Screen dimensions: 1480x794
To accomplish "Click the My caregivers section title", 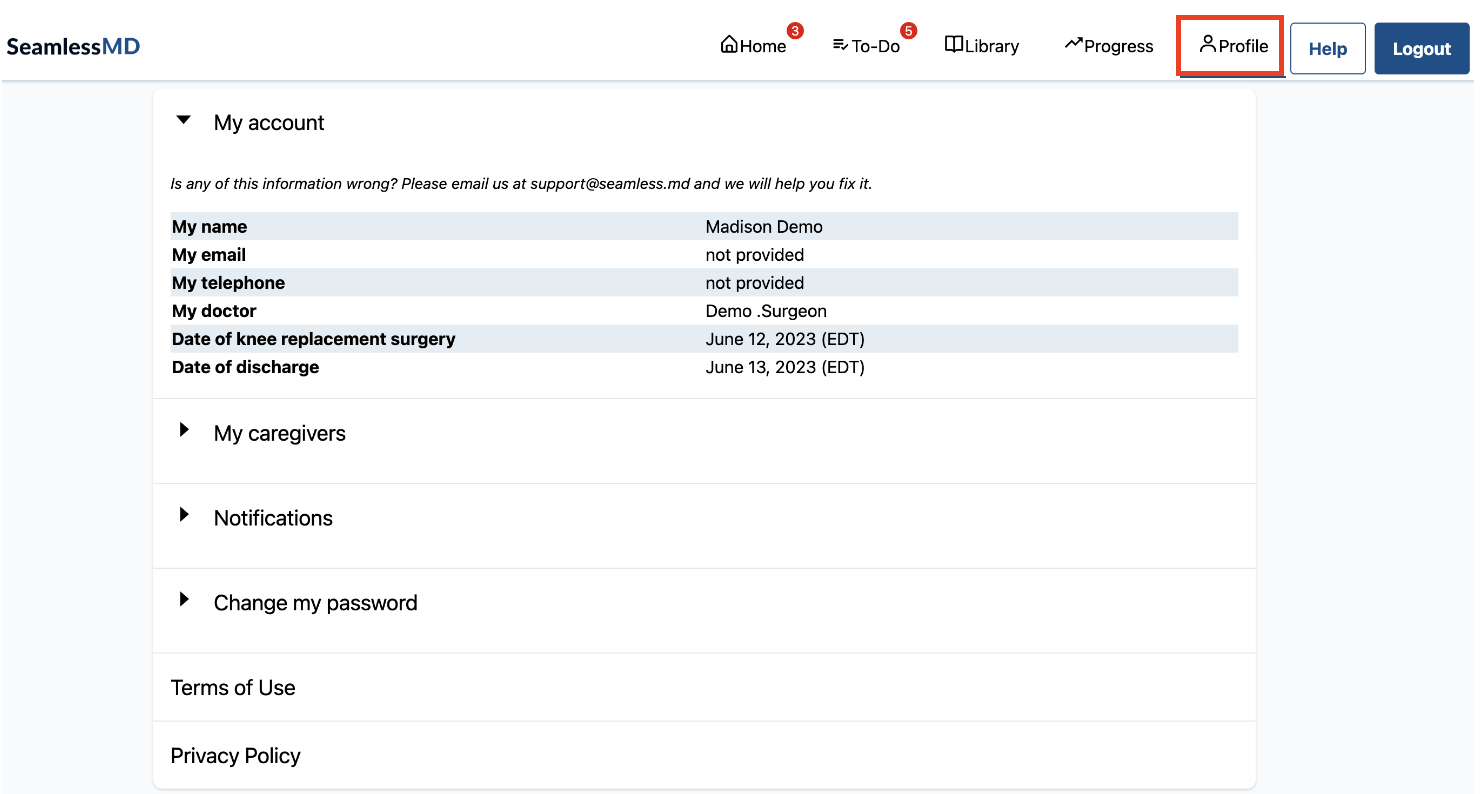I will (280, 434).
